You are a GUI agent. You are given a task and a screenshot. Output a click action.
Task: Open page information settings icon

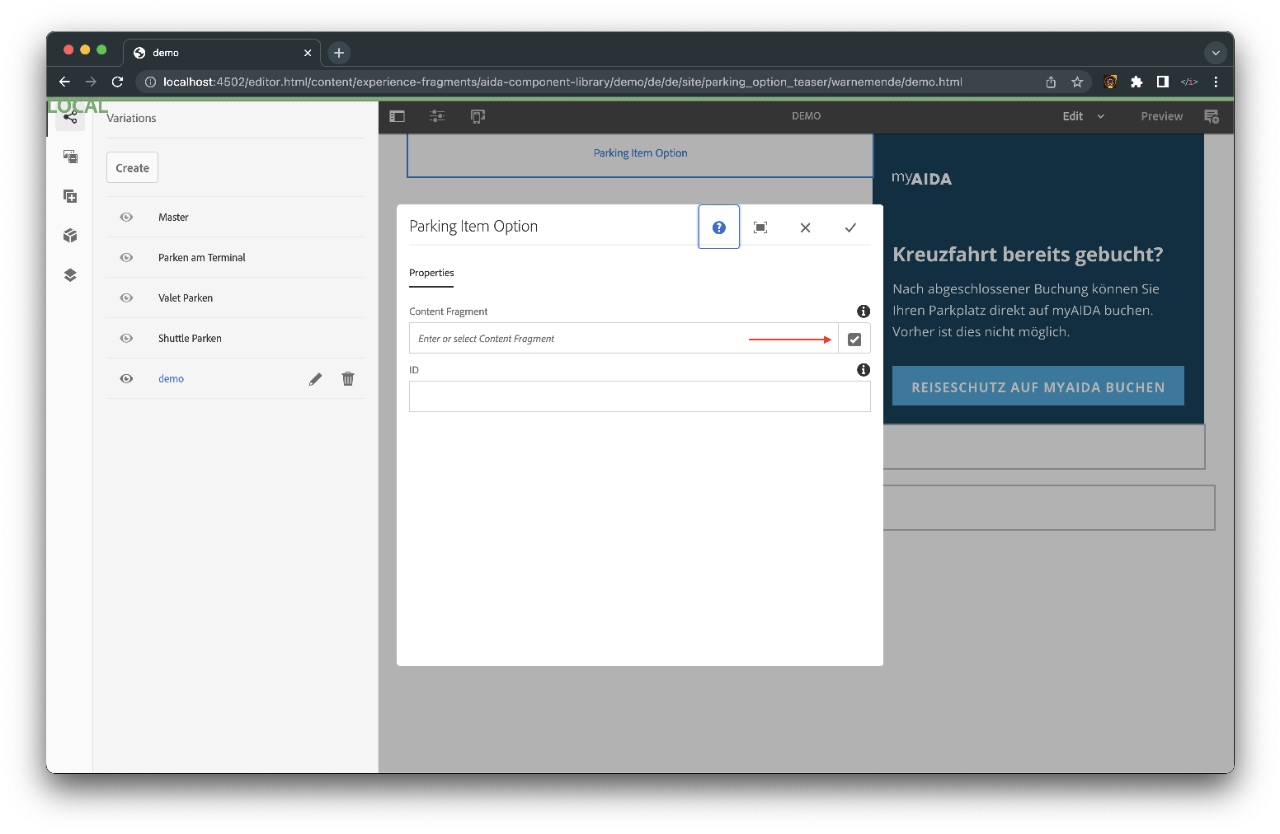coord(437,116)
